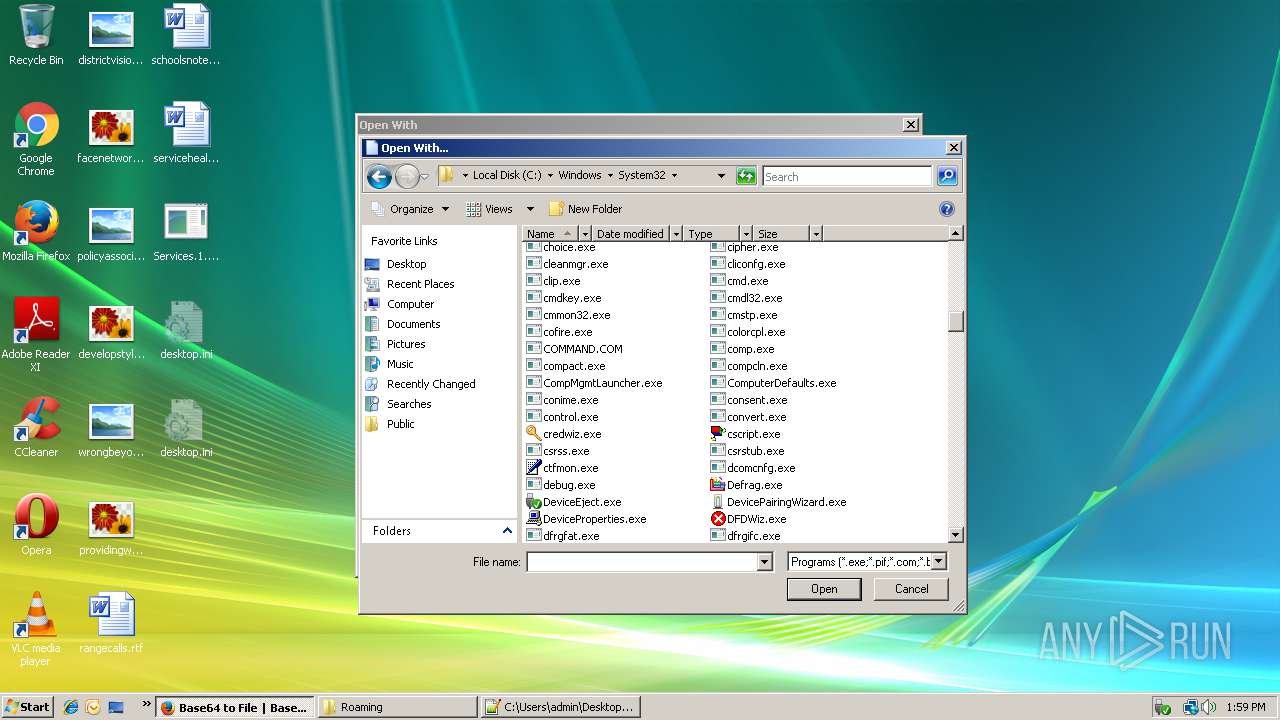Screen dimensions: 1280x720
Task: Click the Google Chrome desktop shortcut
Action: (x=36, y=139)
